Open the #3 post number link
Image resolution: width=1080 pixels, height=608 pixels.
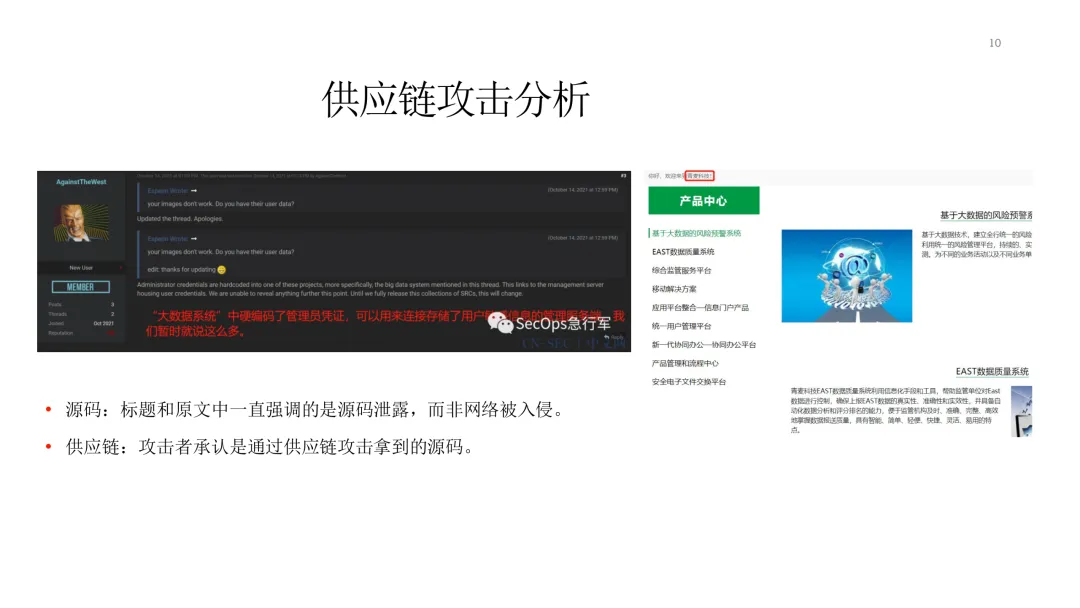click(623, 176)
